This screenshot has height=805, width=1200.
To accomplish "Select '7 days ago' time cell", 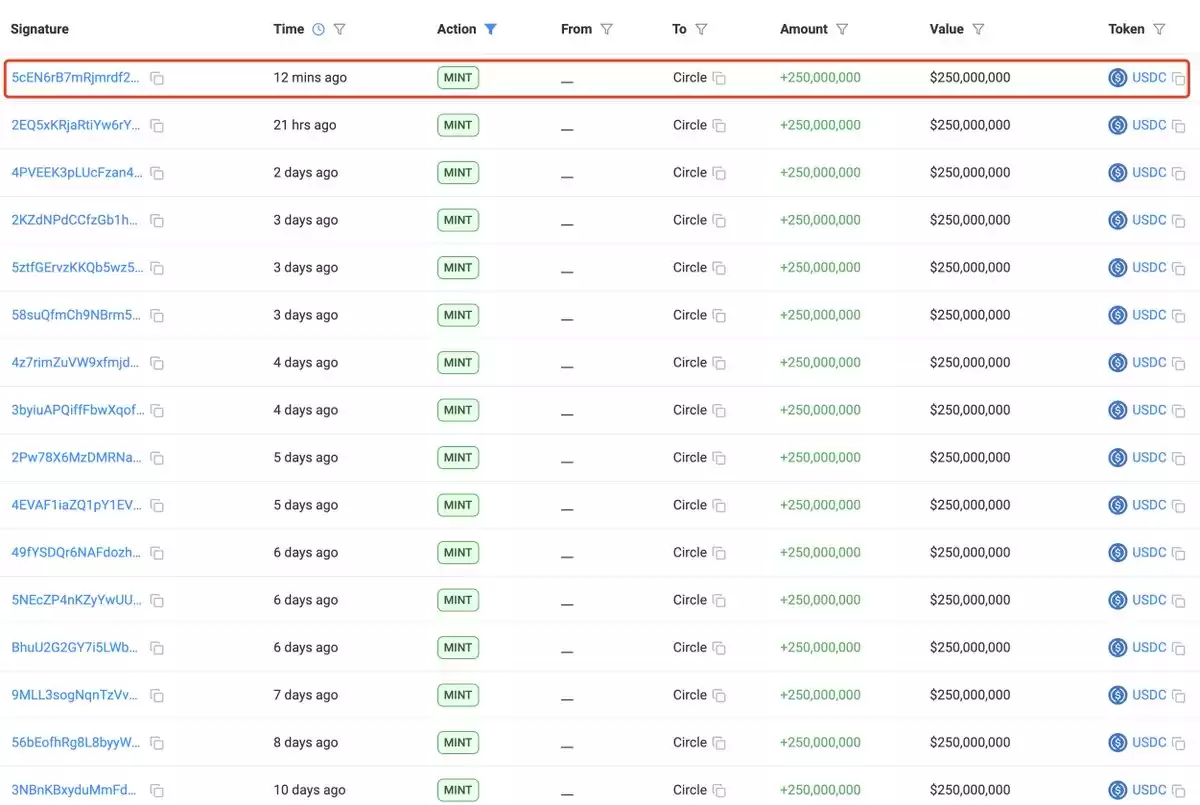I will pos(306,695).
